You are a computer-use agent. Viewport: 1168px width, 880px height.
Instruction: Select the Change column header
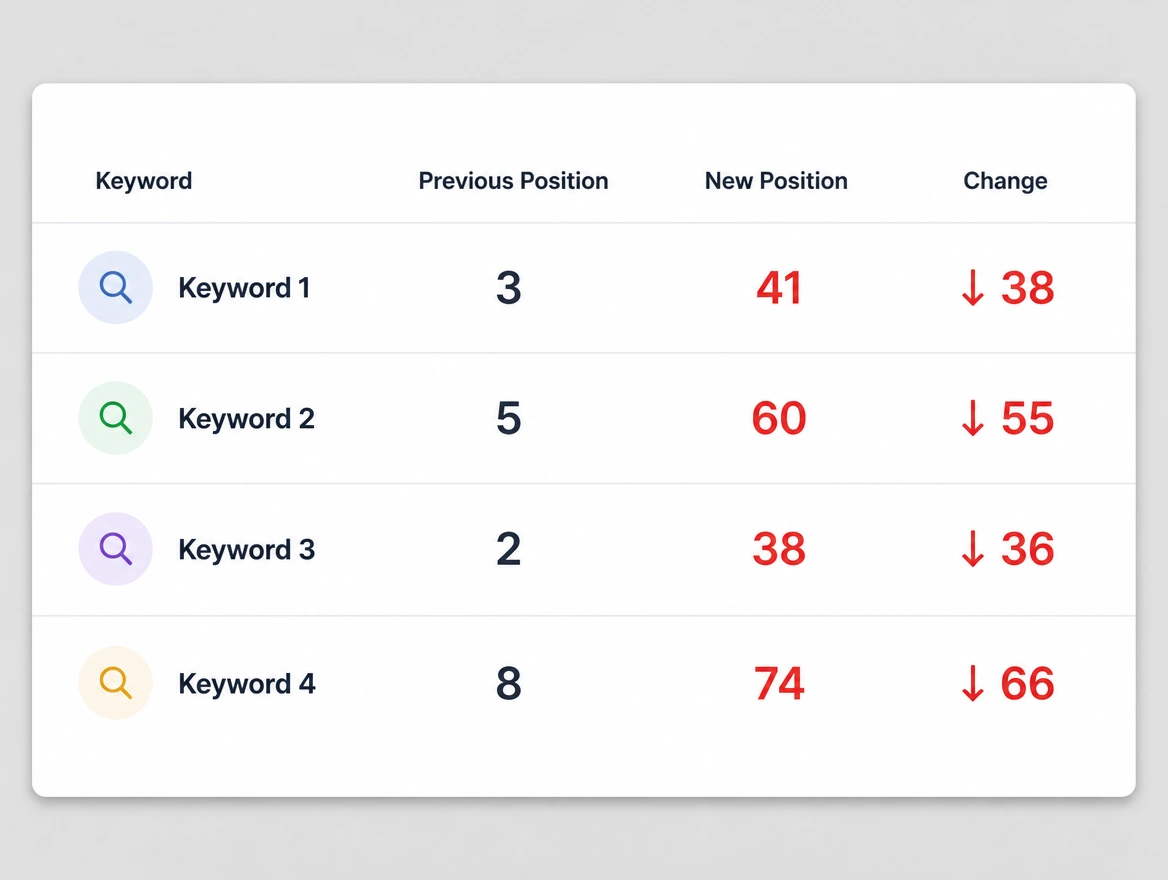click(1006, 181)
